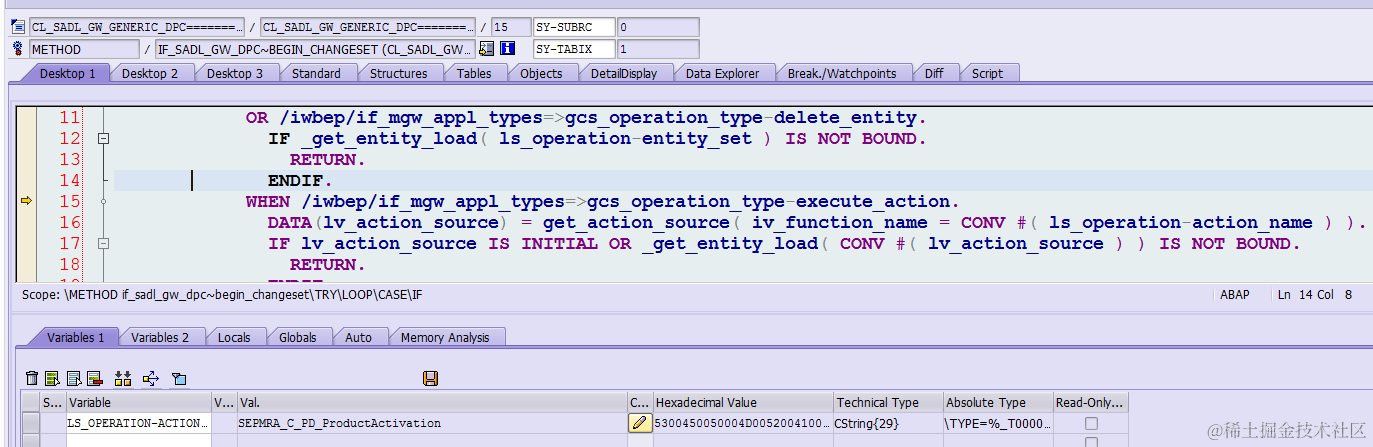
Task: Click the services tool icon in variables toolbar
Action: coord(179,378)
